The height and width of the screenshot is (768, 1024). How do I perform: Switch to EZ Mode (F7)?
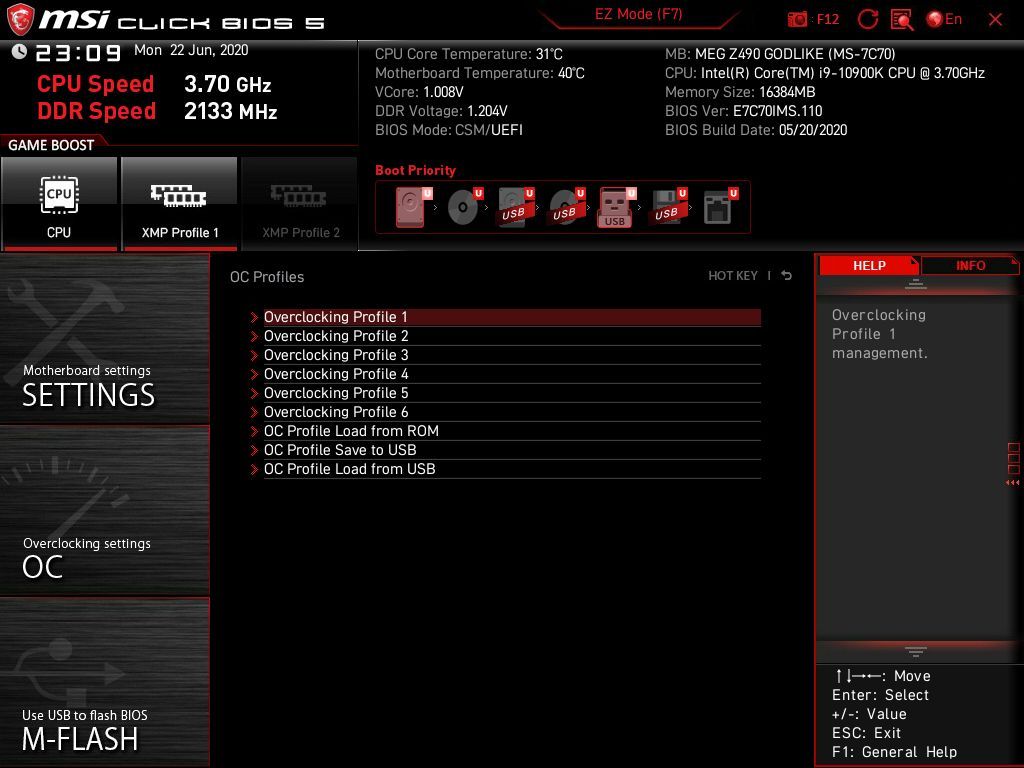tap(638, 14)
